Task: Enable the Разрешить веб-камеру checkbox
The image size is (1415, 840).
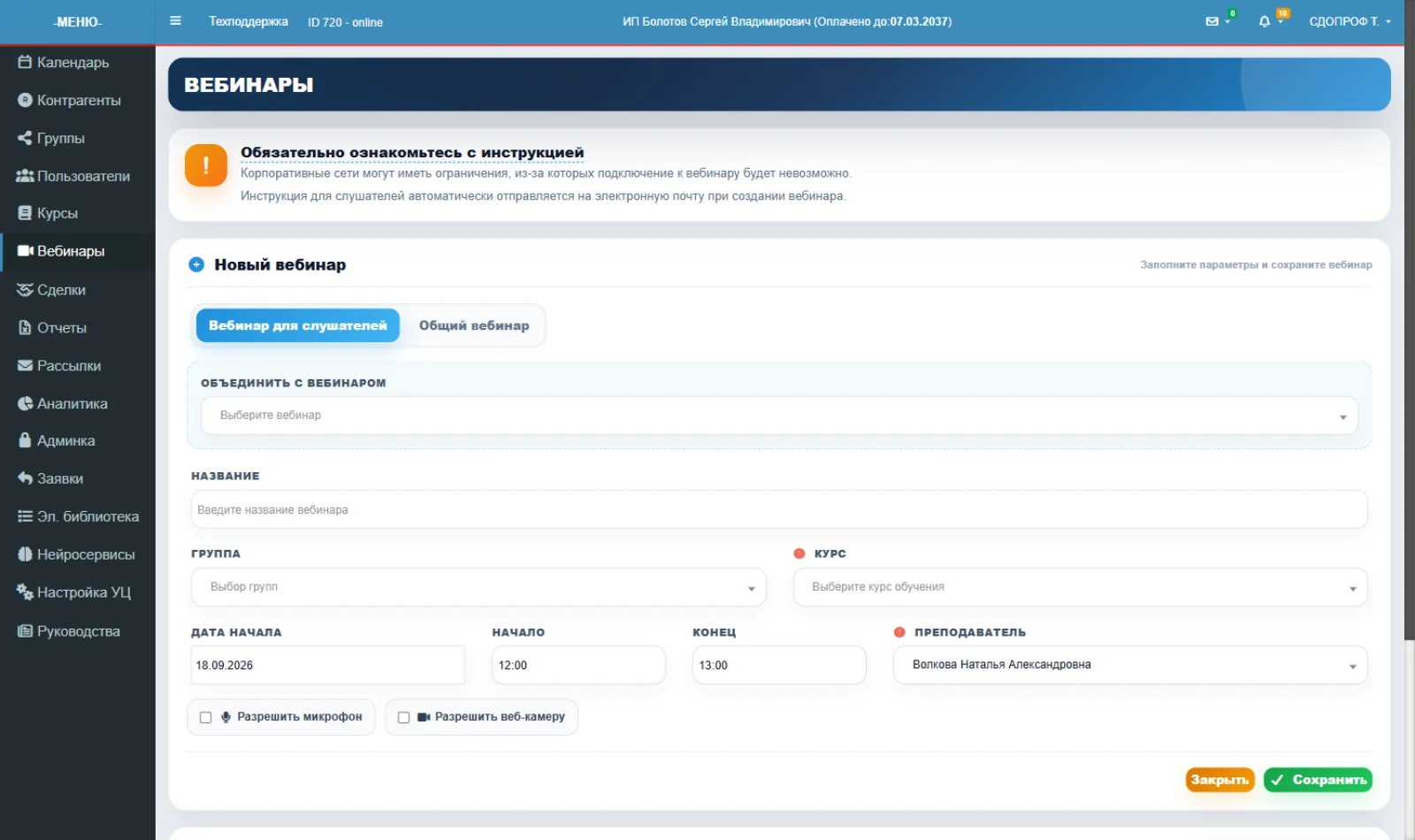Action: [x=403, y=718]
